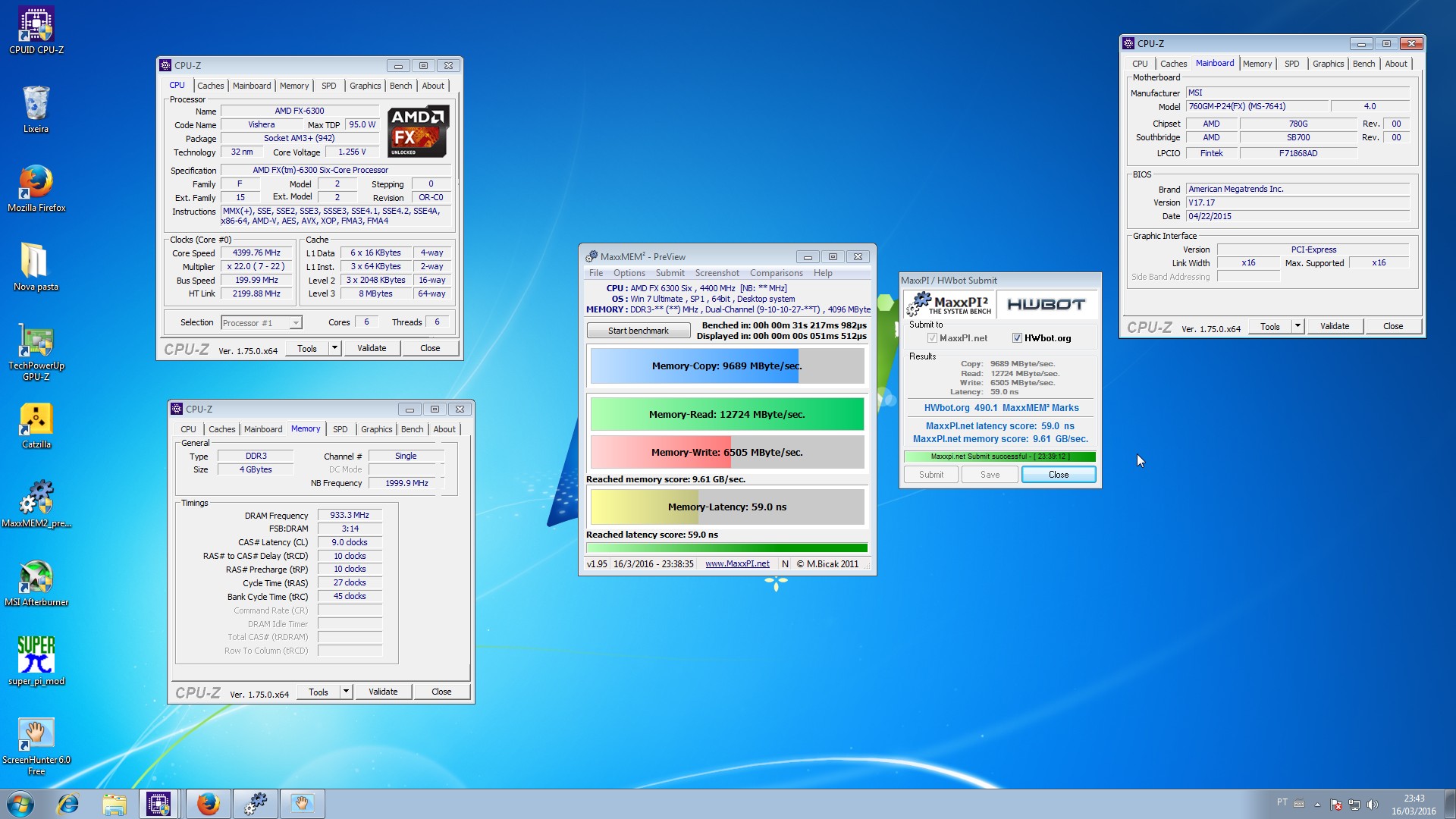Image resolution: width=1456 pixels, height=819 pixels.
Task: Click AMD FX logo in CPU-Z
Action: click(418, 131)
